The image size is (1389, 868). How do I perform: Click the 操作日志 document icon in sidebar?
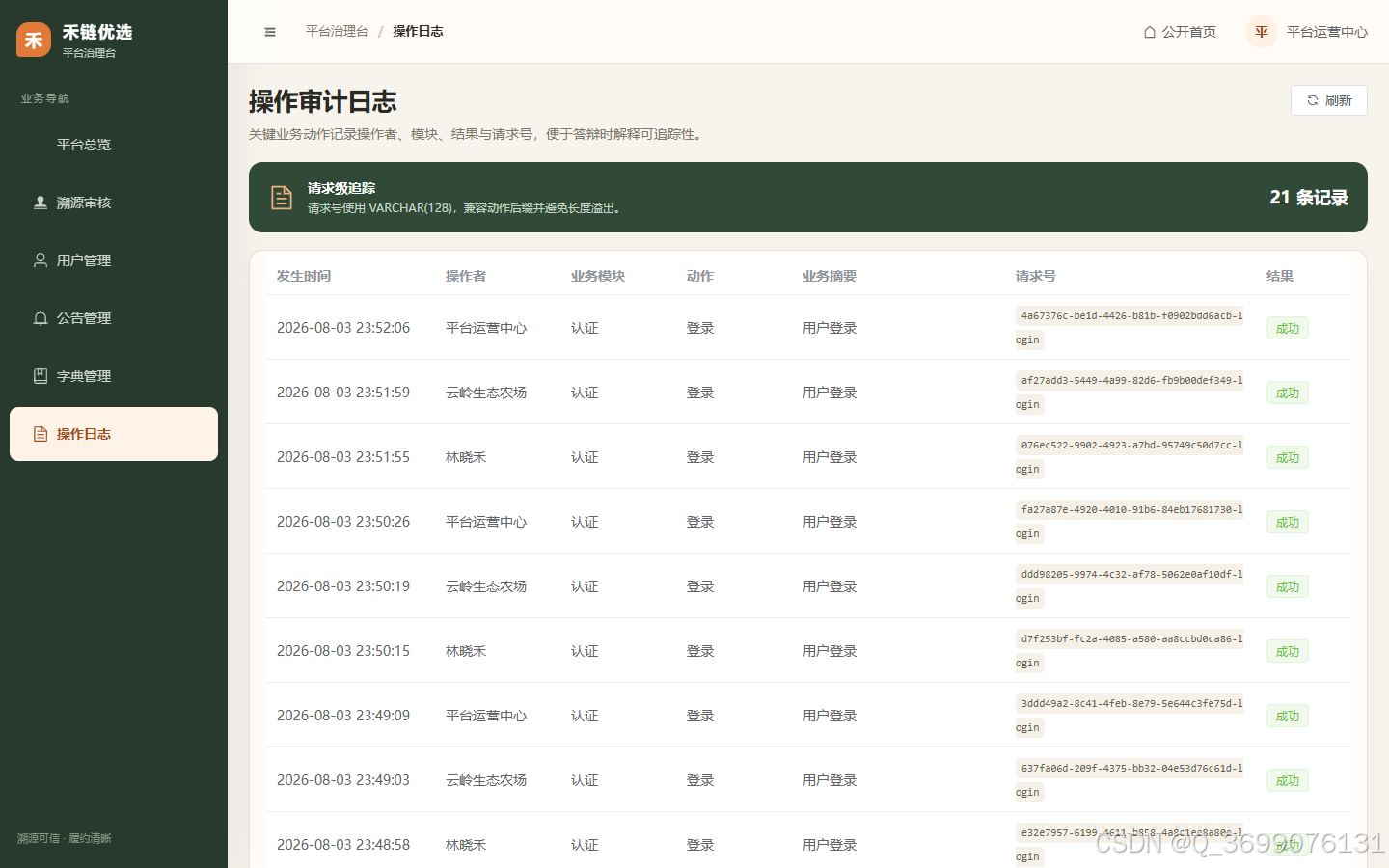pos(41,434)
